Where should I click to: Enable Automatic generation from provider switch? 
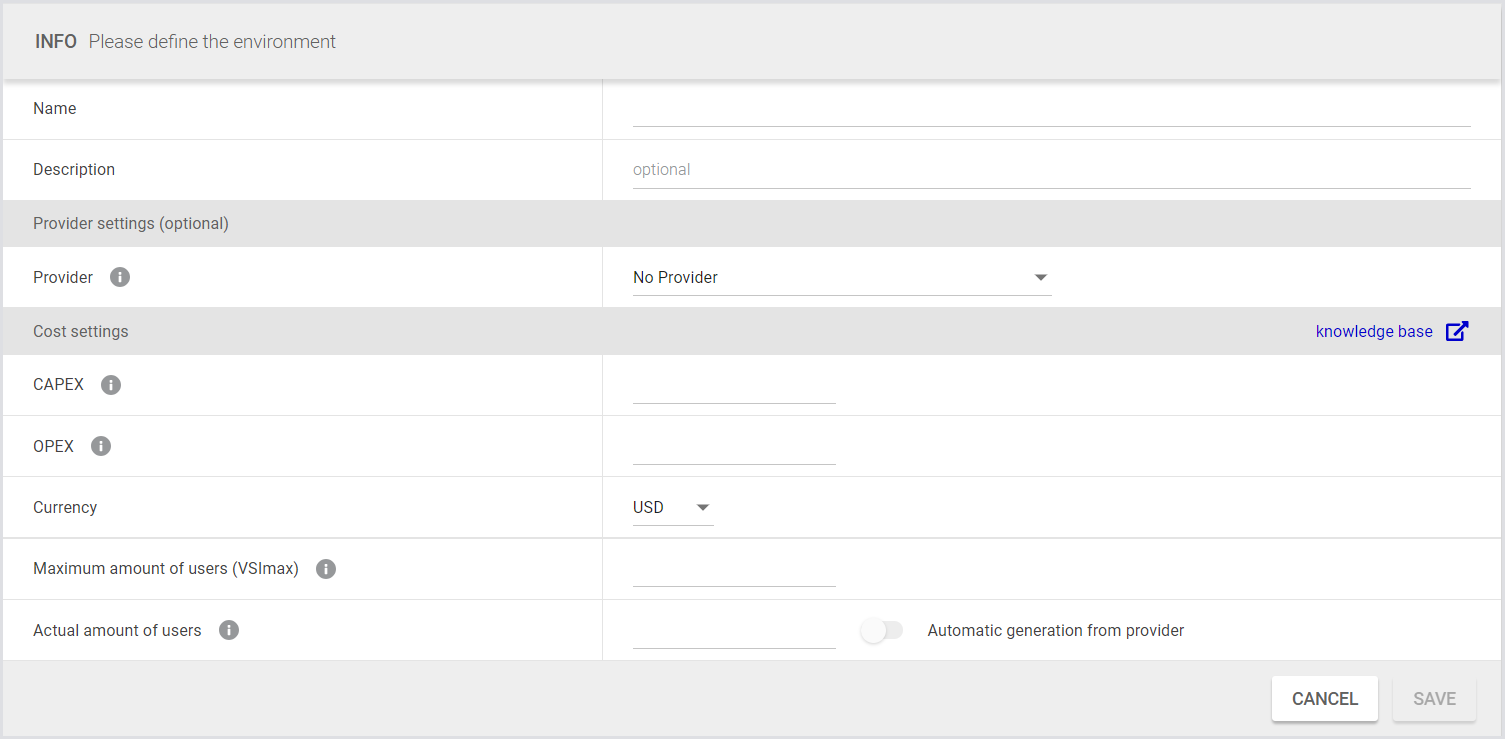click(x=881, y=631)
